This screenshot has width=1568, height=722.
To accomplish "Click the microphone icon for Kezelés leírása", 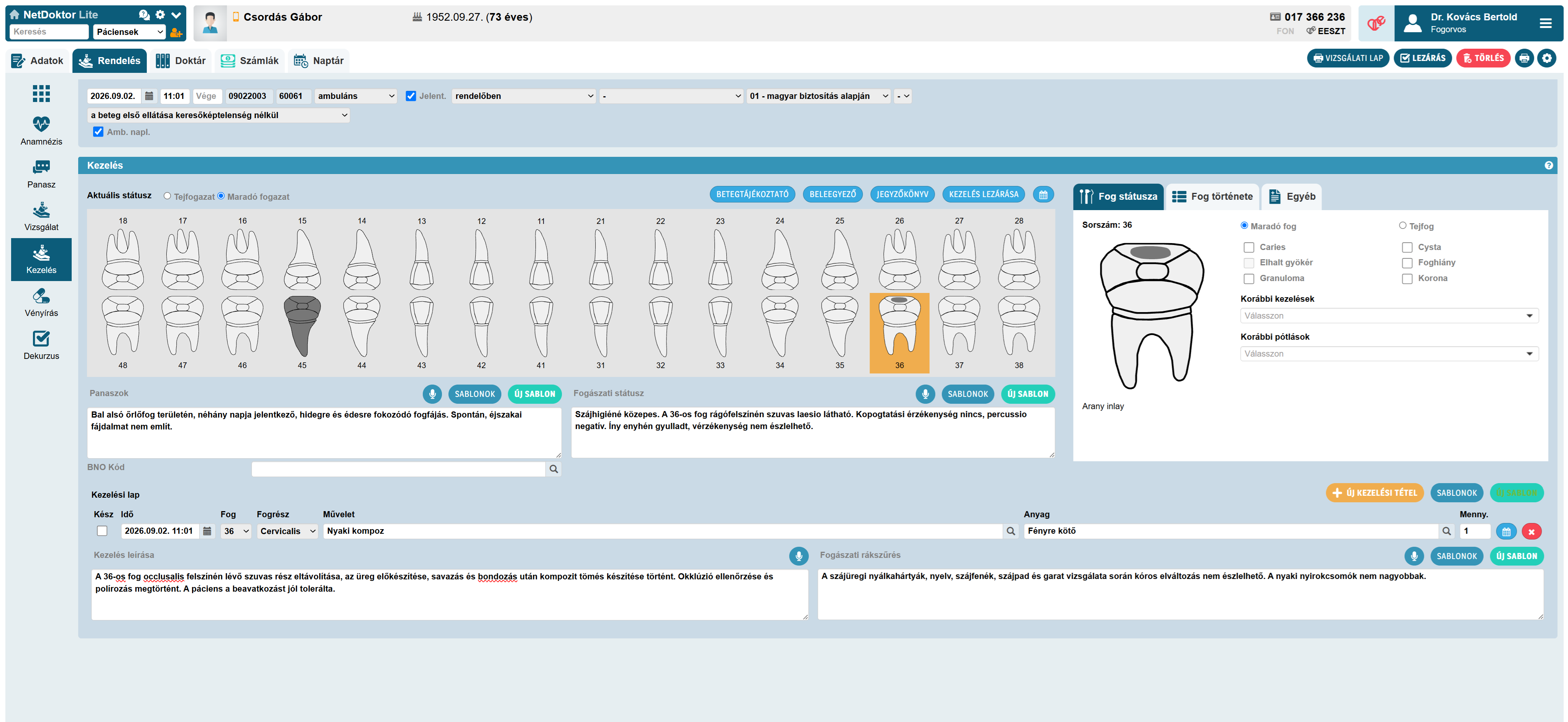I will point(799,555).
